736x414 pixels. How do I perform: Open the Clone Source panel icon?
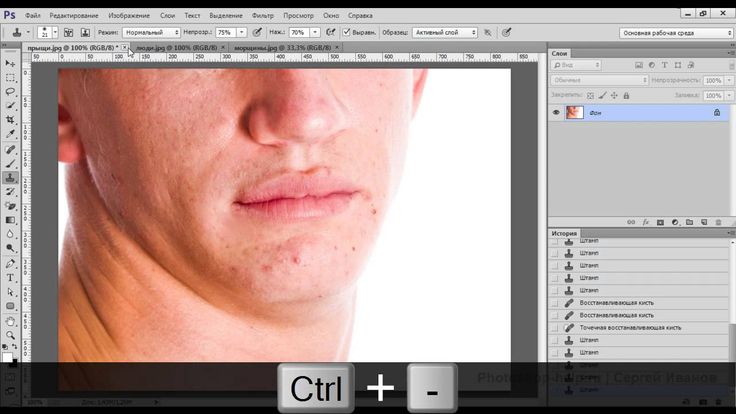click(x=85, y=32)
